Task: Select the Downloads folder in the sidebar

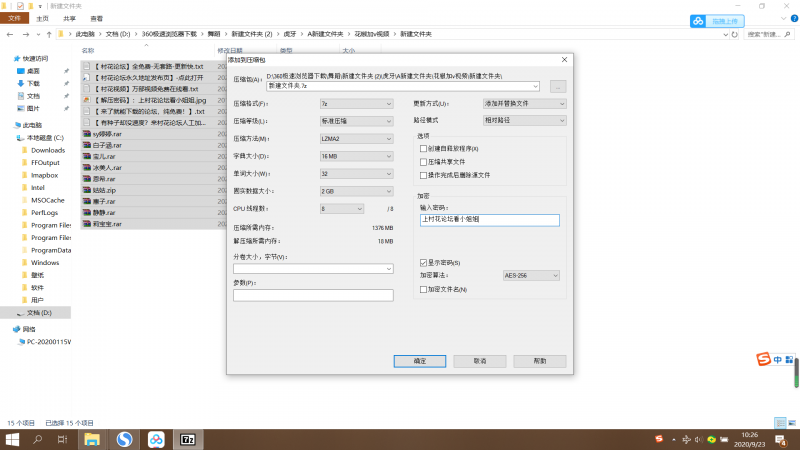Action: pos(48,150)
